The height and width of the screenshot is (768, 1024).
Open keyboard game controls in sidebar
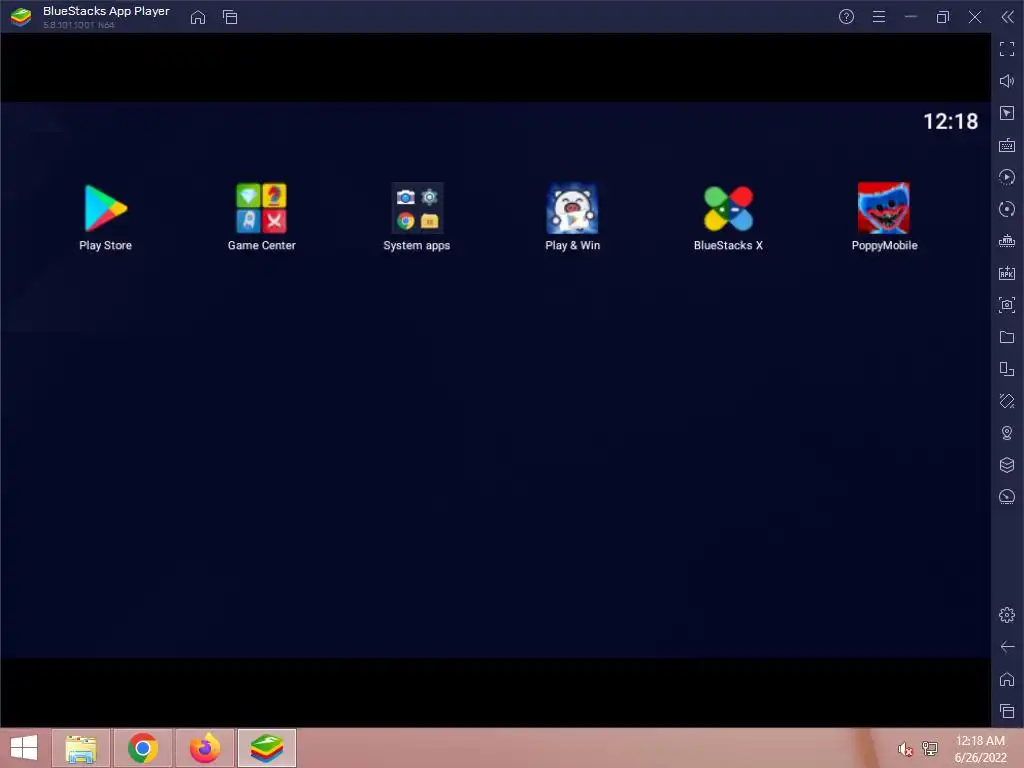point(1007,145)
